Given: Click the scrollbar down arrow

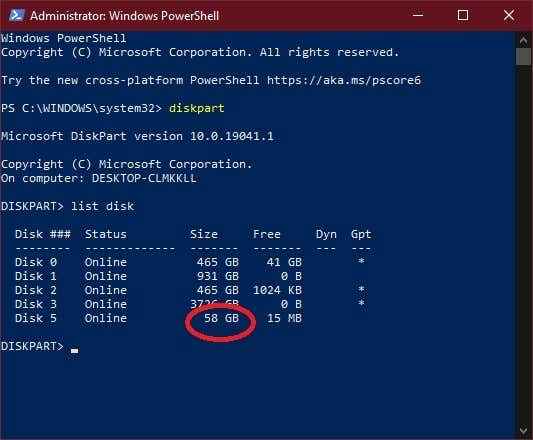Looking at the screenshot, I should (523, 430).
